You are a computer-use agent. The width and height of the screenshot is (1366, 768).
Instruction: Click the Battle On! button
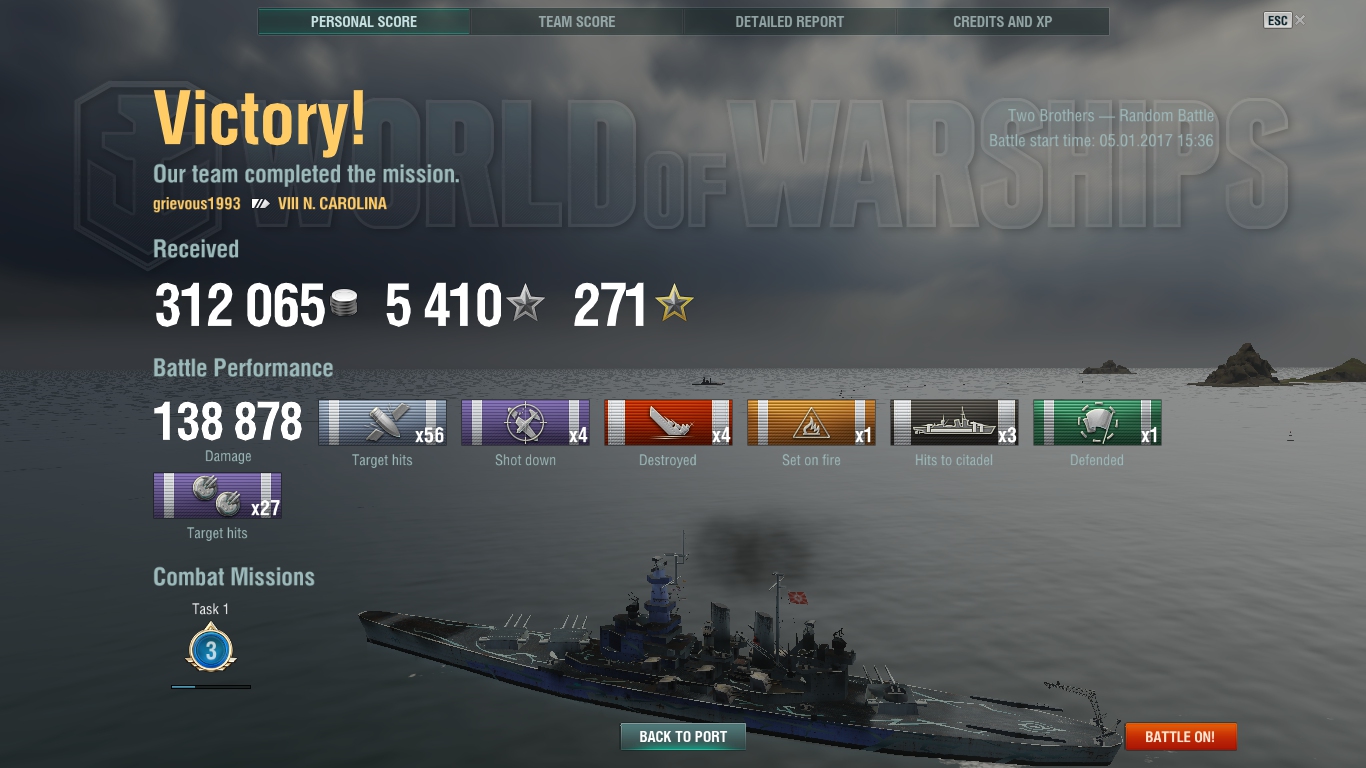pyautogui.click(x=1181, y=737)
